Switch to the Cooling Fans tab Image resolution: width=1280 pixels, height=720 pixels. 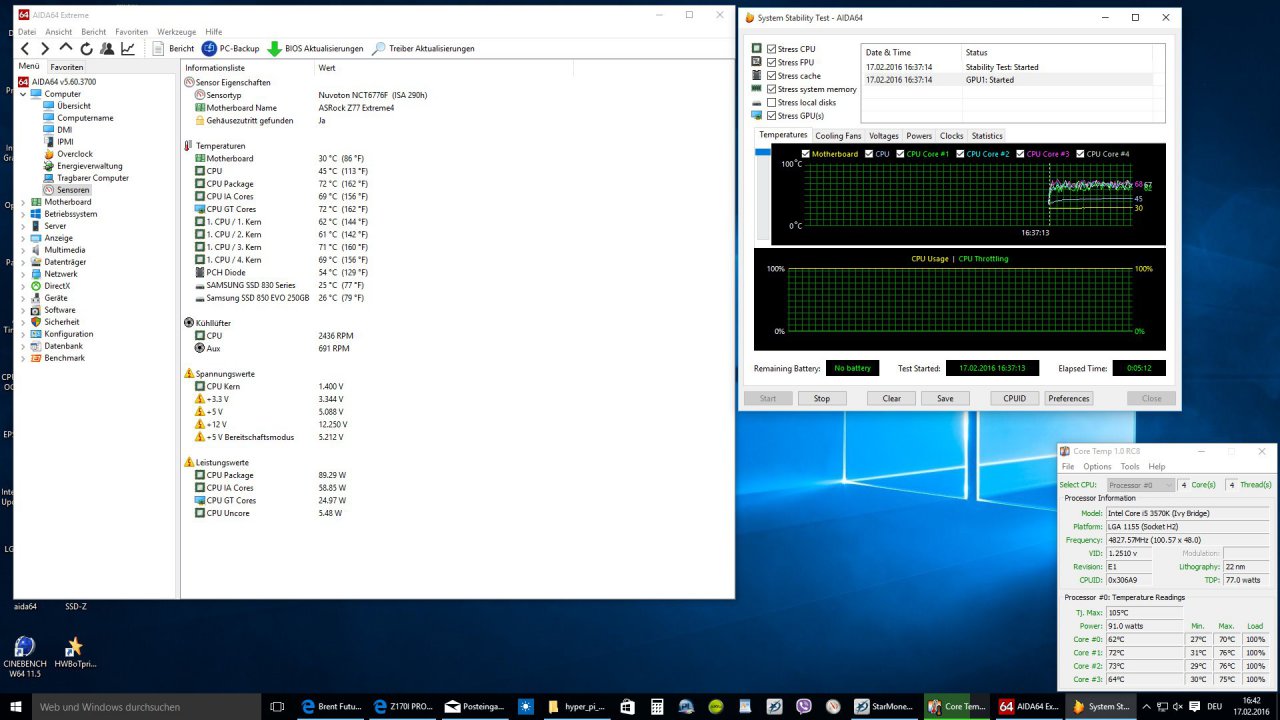coord(838,136)
